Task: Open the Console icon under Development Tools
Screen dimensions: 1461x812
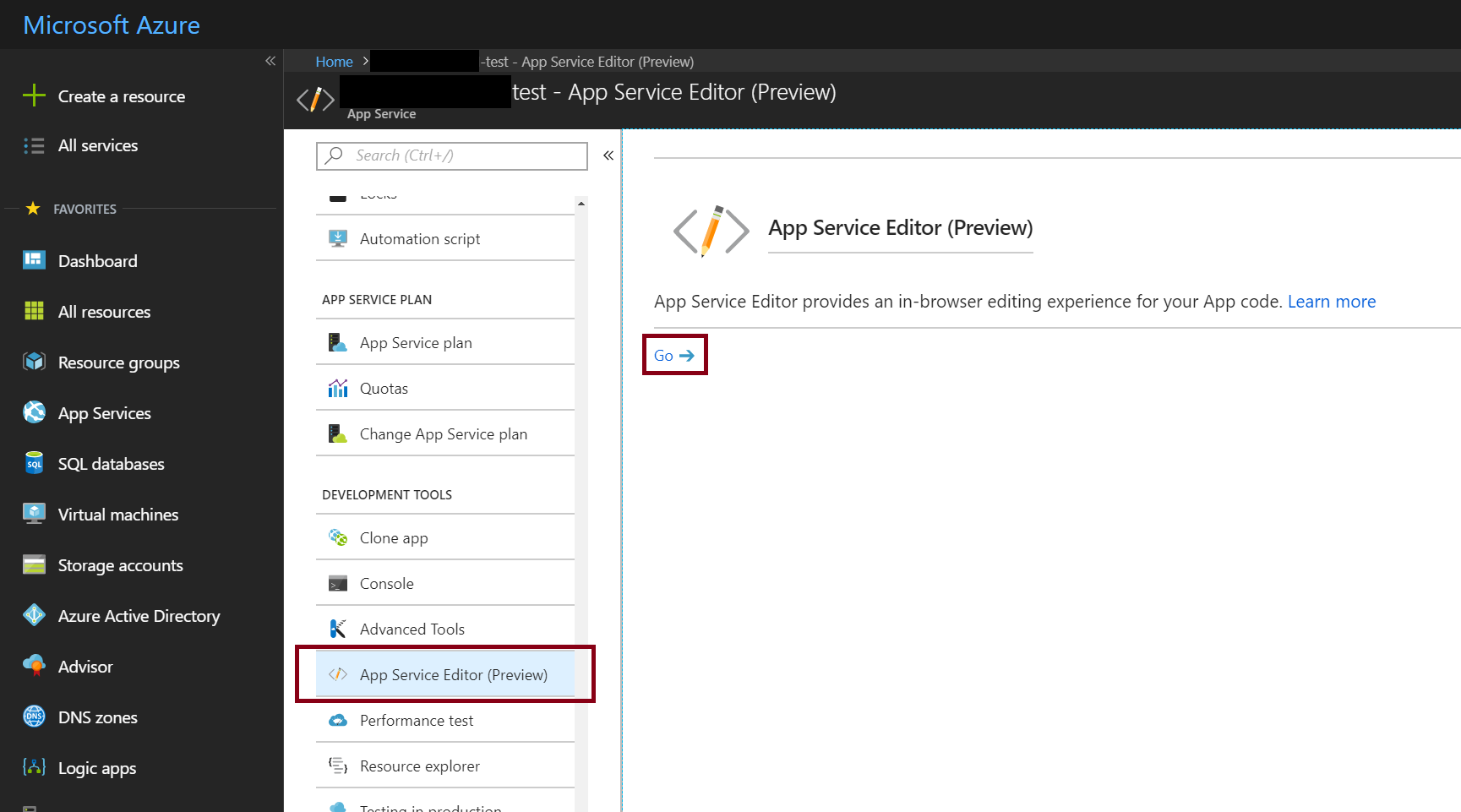Action: point(338,584)
